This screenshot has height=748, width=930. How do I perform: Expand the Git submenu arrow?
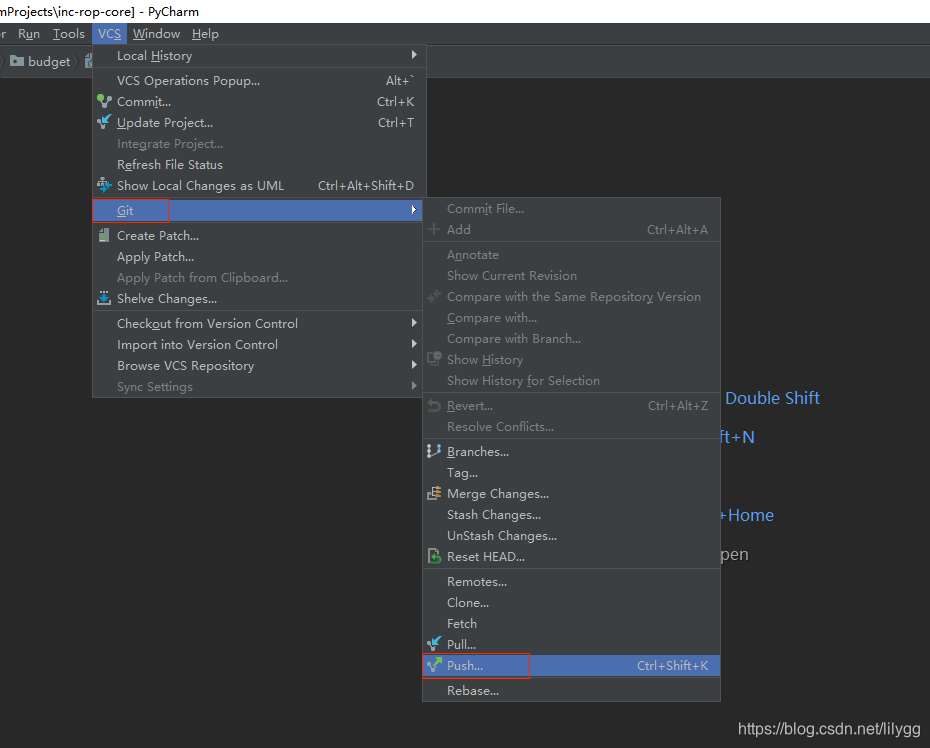pyautogui.click(x=414, y=209)
